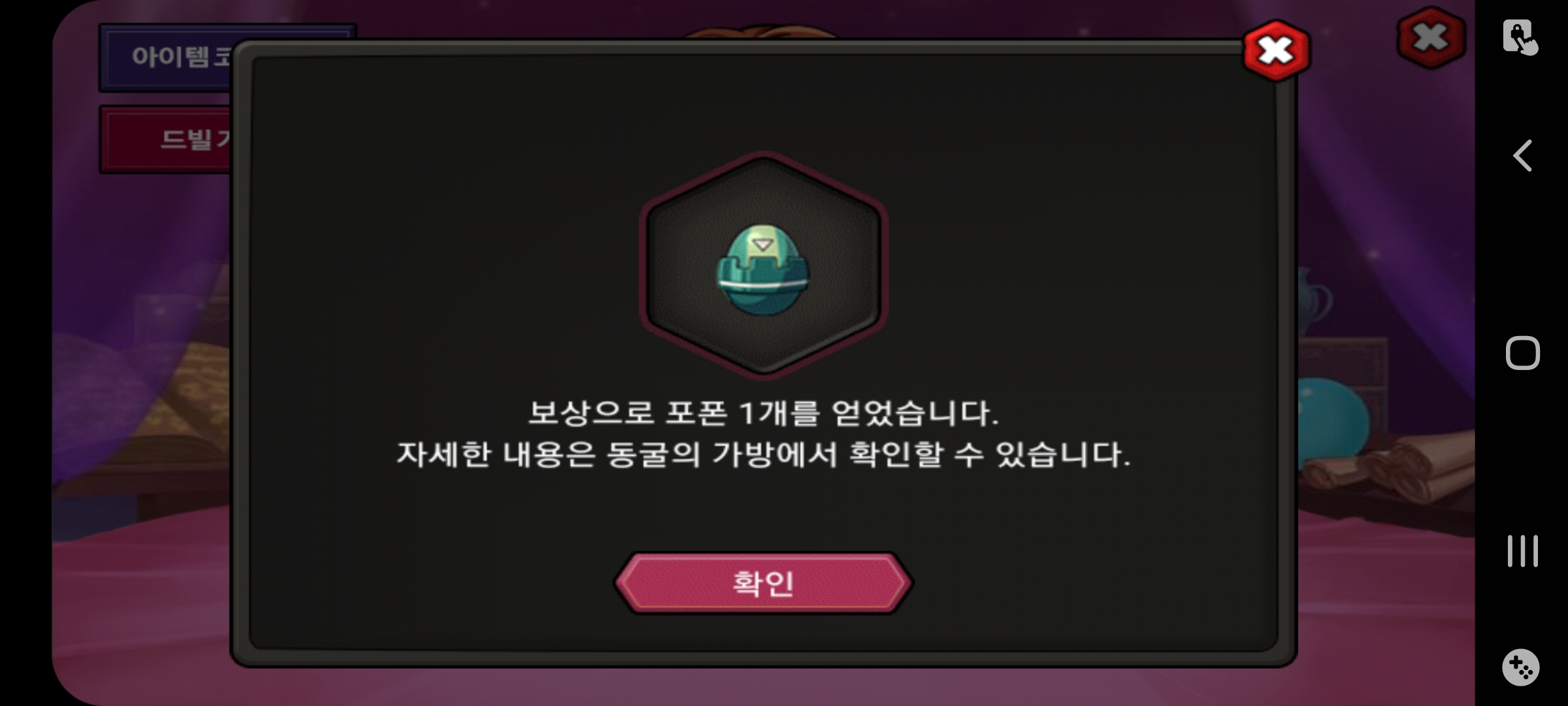Screen dimensions: 1568x706
Task: Close the reward popup with the red X
Action: click(1276, 51)
